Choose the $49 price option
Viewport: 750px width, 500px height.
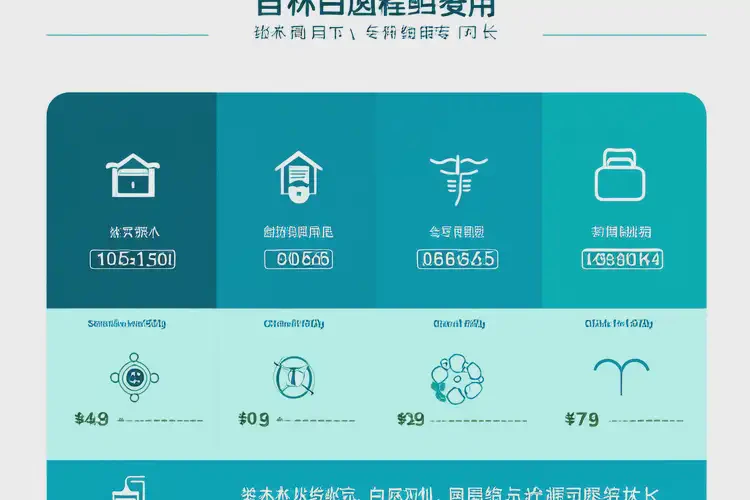91,419
